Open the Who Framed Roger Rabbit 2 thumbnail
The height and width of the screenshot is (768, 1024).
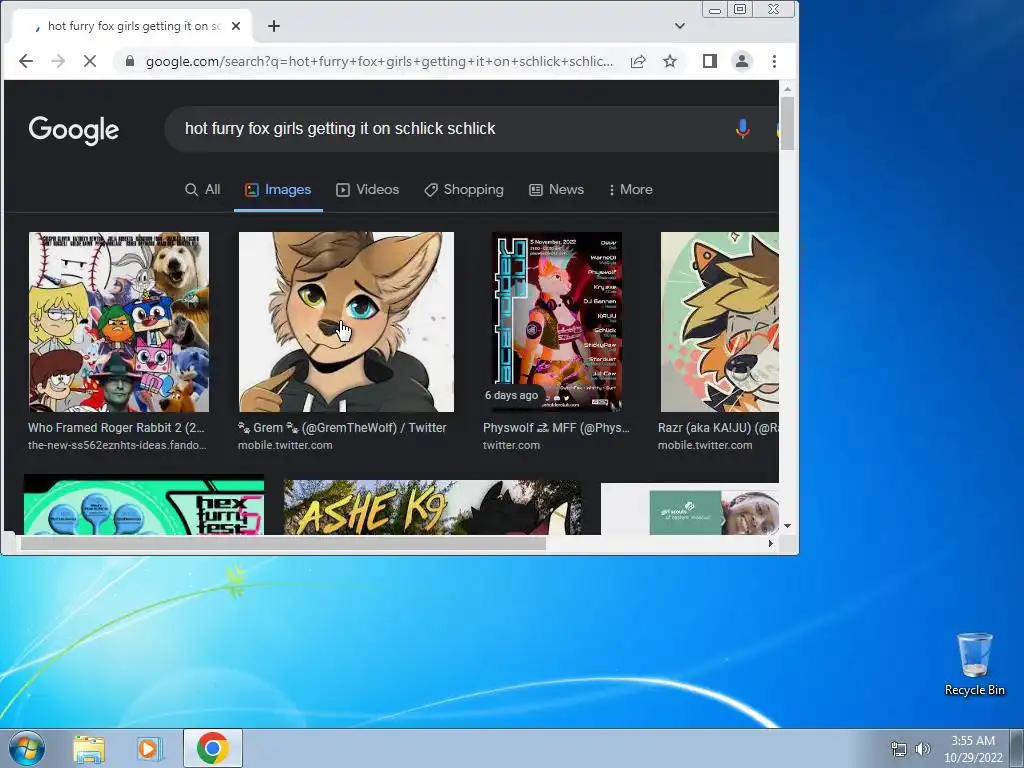tap(119, 322)
